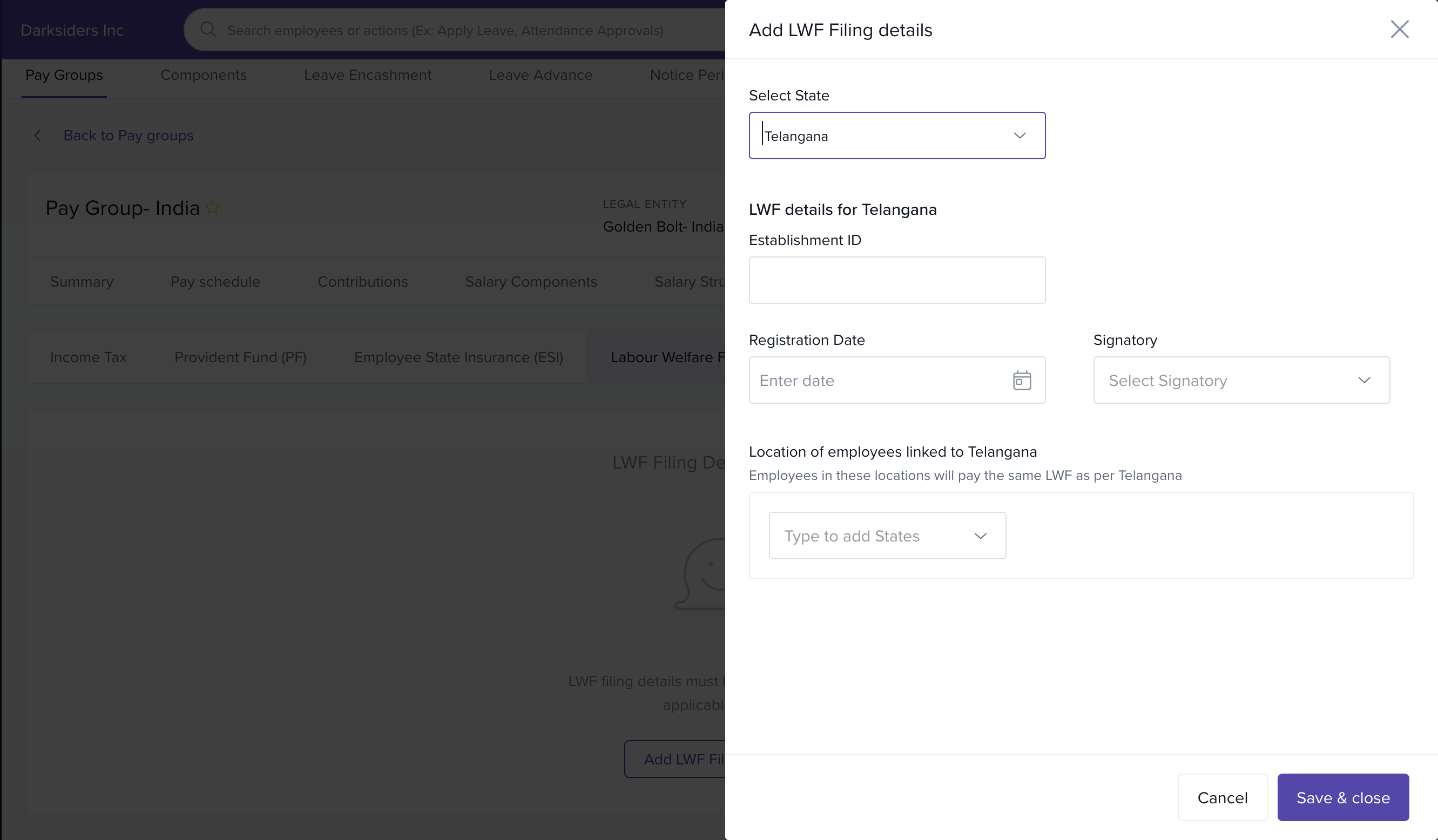The height and width of the screenshot is (840, 1438).
Task: Click the Establishment ID input field
Action: click(896, 280)
